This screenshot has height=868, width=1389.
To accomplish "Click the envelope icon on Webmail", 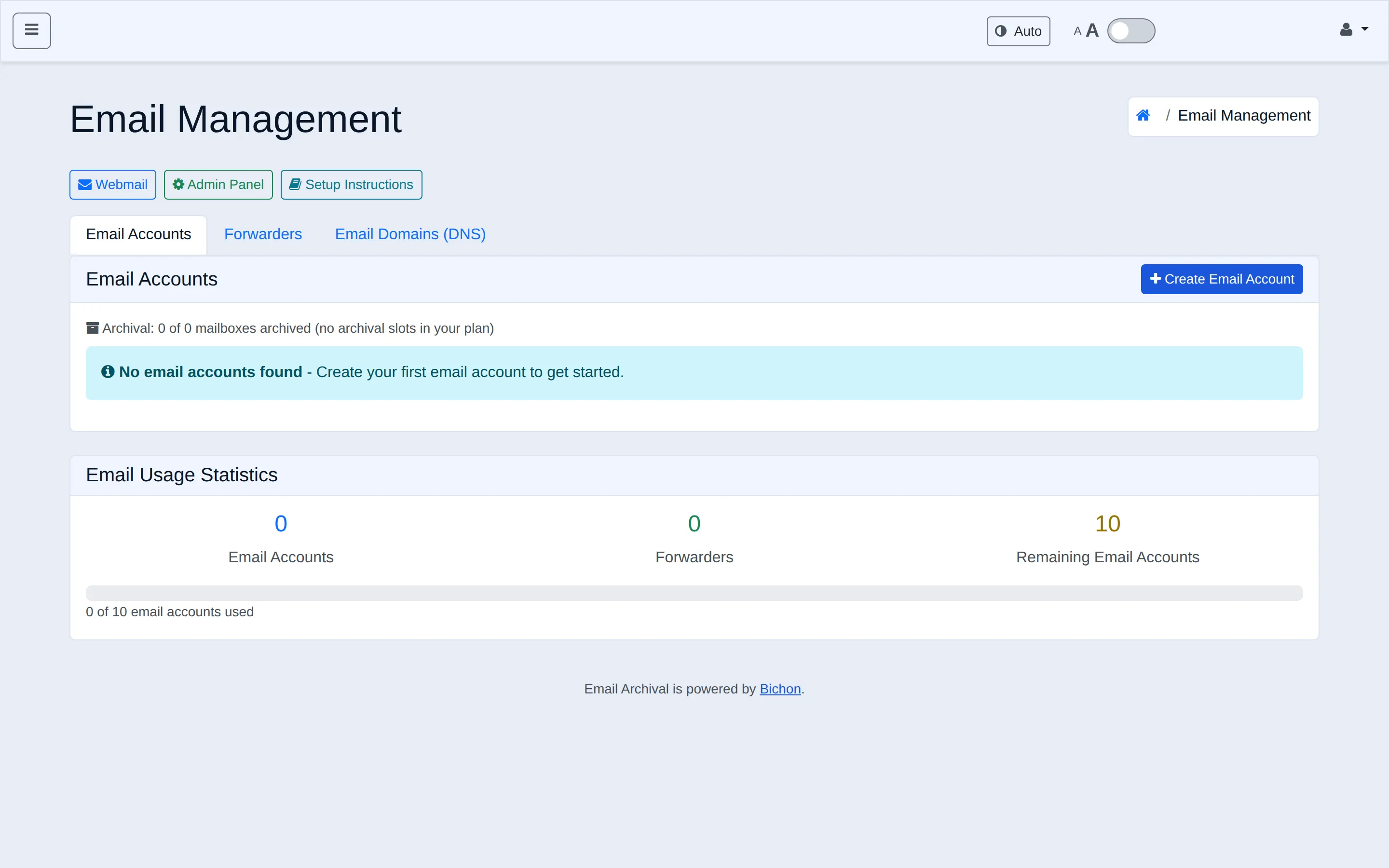I will click(x=85, y=185).
